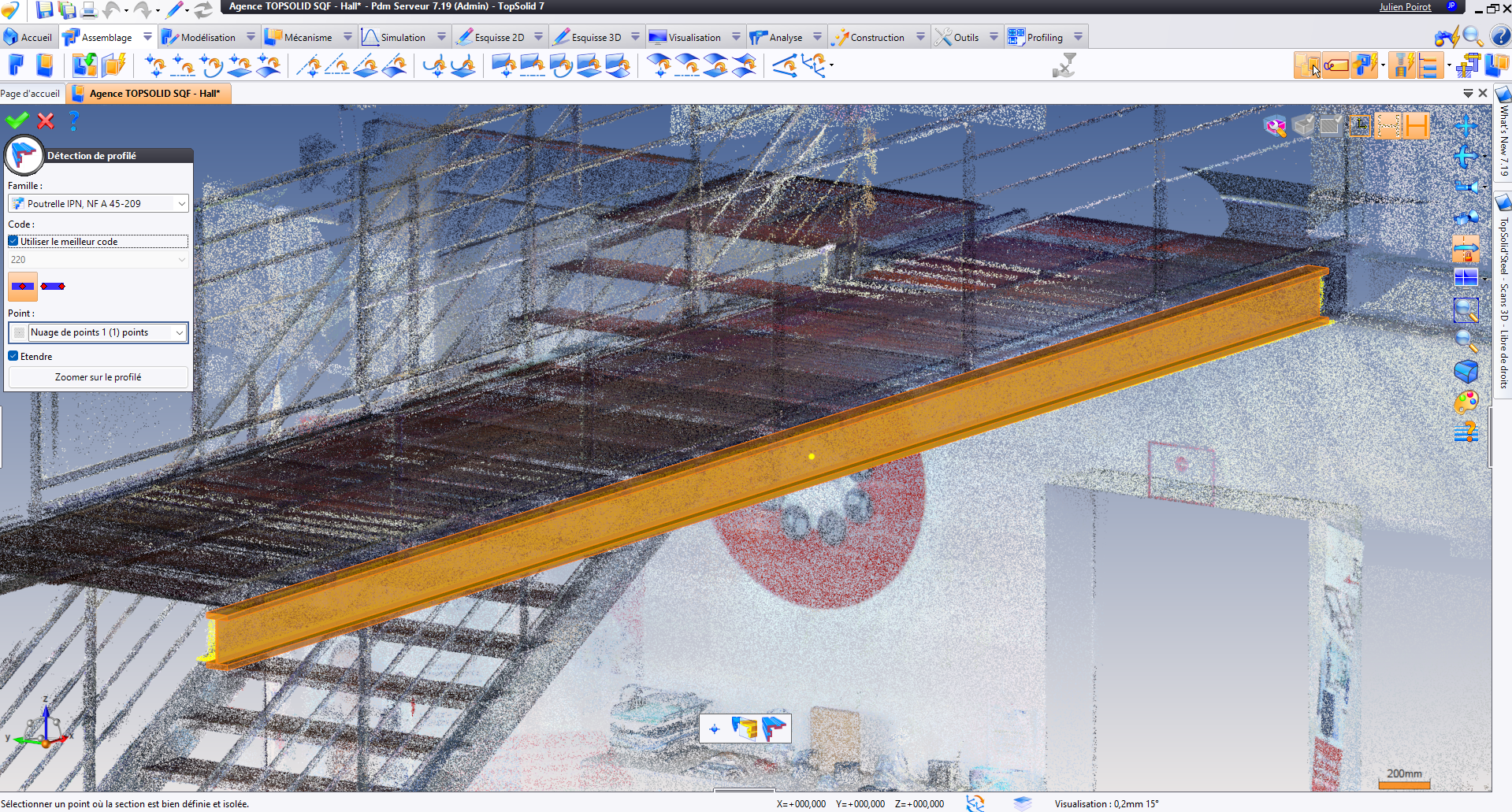This screenshot has height=812, width=1512.
Task: Open the Mécanisme tab
Action: tap(299, 37)
